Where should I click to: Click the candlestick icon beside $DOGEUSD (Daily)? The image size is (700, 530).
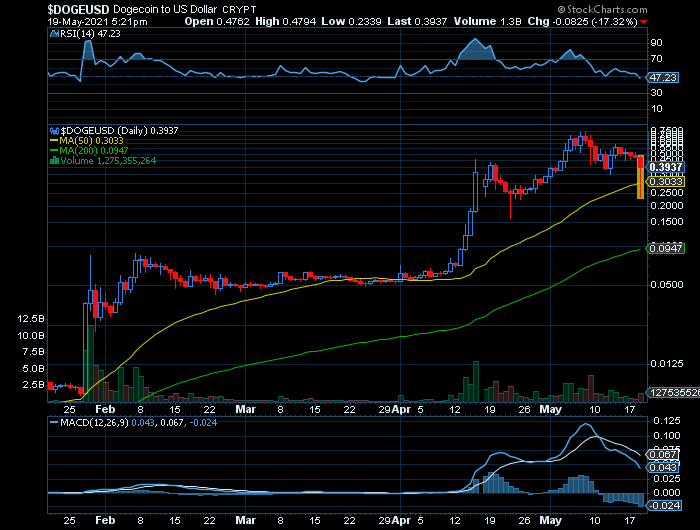pyautogui.click(x=54, y=131)
